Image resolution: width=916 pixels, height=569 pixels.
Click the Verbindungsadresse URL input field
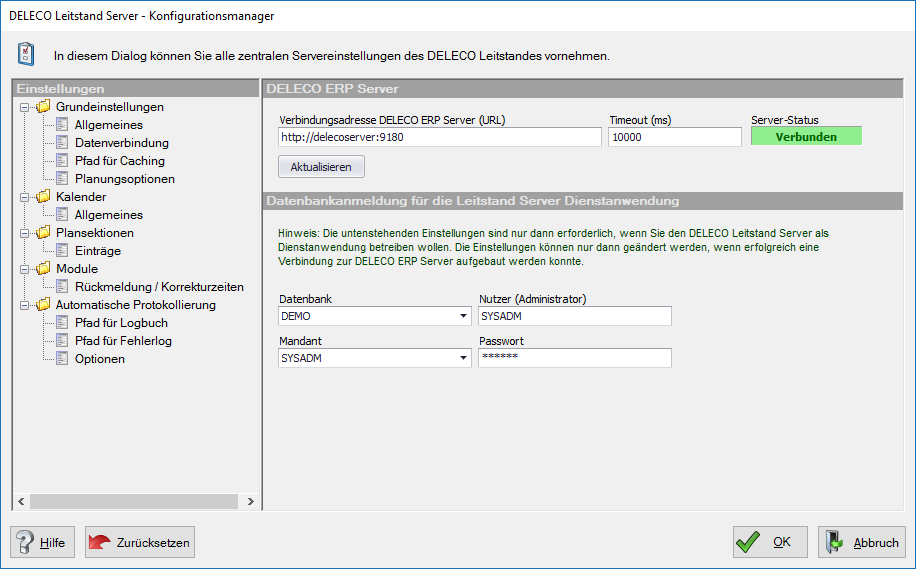coord(440,137)
